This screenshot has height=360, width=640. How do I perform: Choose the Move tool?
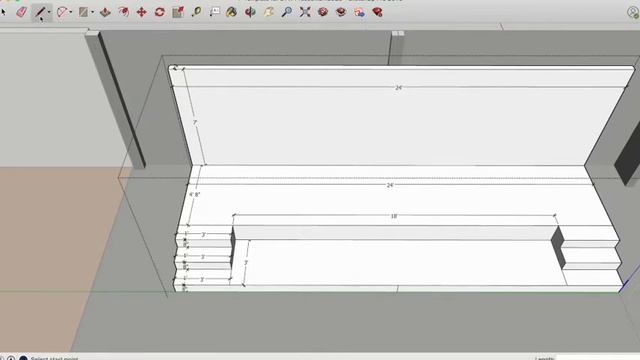tap(142, 12)
